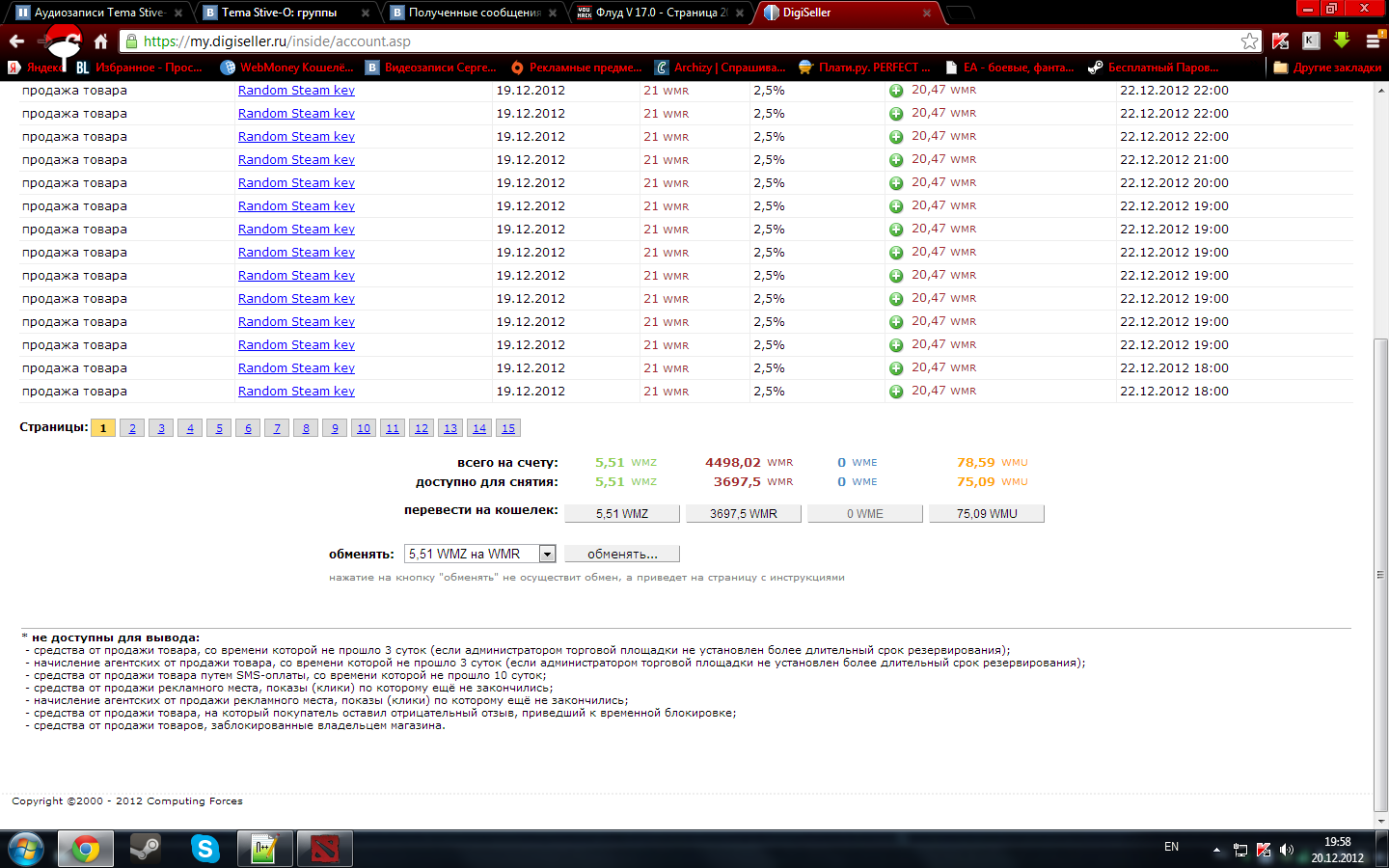Image resolution: width=1389 pixels, height=868 pixels.
Task: Open the Kaspersky extension icon in toolbar
Action: point(1280,41)
